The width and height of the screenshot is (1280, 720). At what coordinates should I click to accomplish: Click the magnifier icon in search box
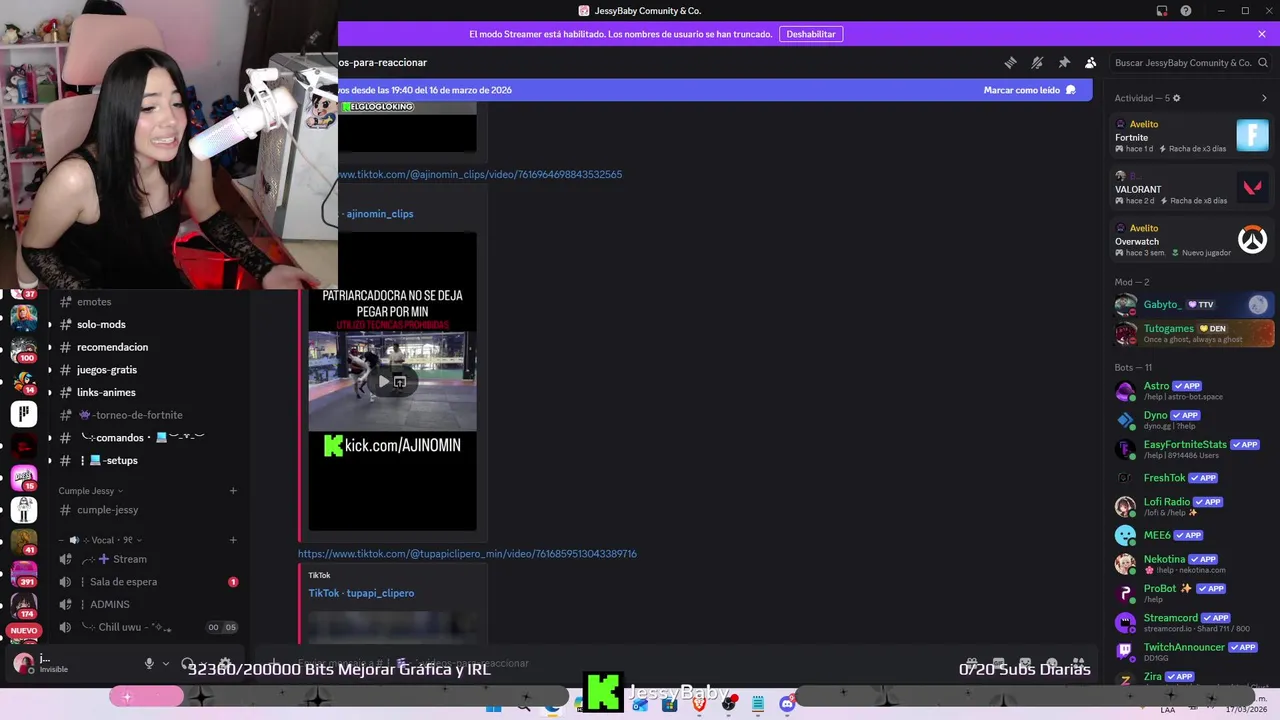[1263, 62]
